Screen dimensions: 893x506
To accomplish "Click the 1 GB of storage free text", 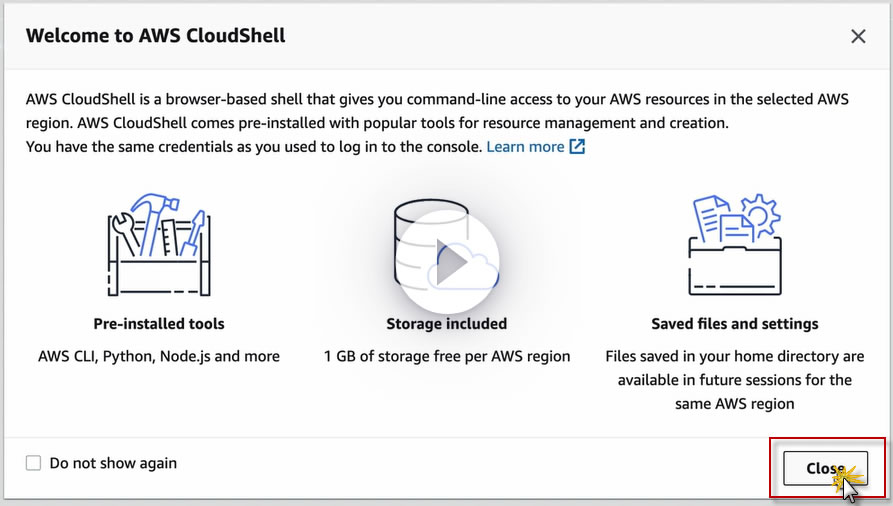I will [x=447, y=356].
